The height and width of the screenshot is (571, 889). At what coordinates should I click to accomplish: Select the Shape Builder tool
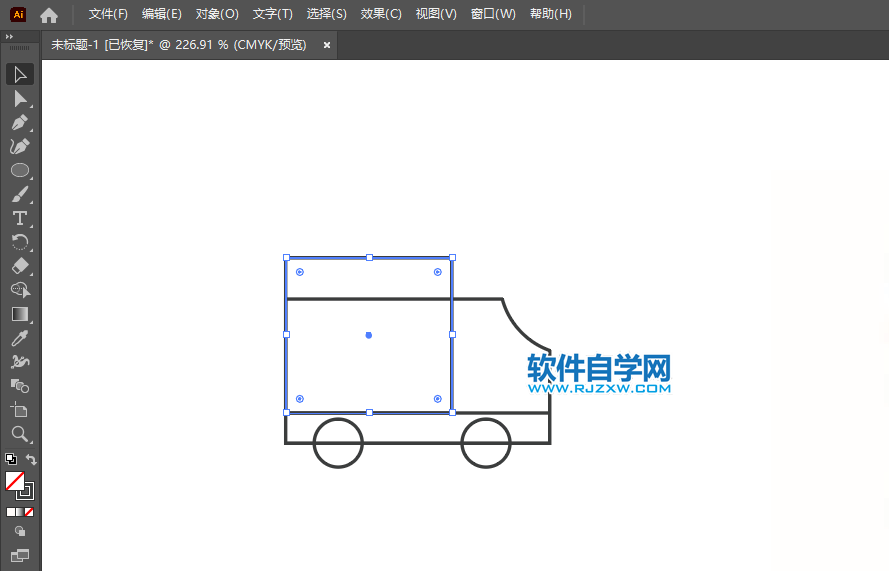pyautogui.click(x=20, y=290)
